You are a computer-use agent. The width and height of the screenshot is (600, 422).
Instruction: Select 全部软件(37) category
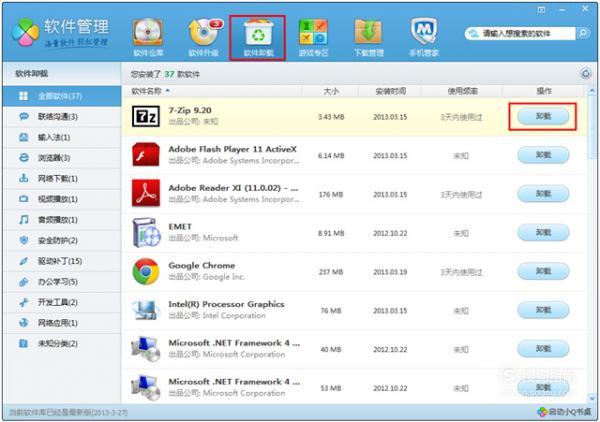pos(62,96)
